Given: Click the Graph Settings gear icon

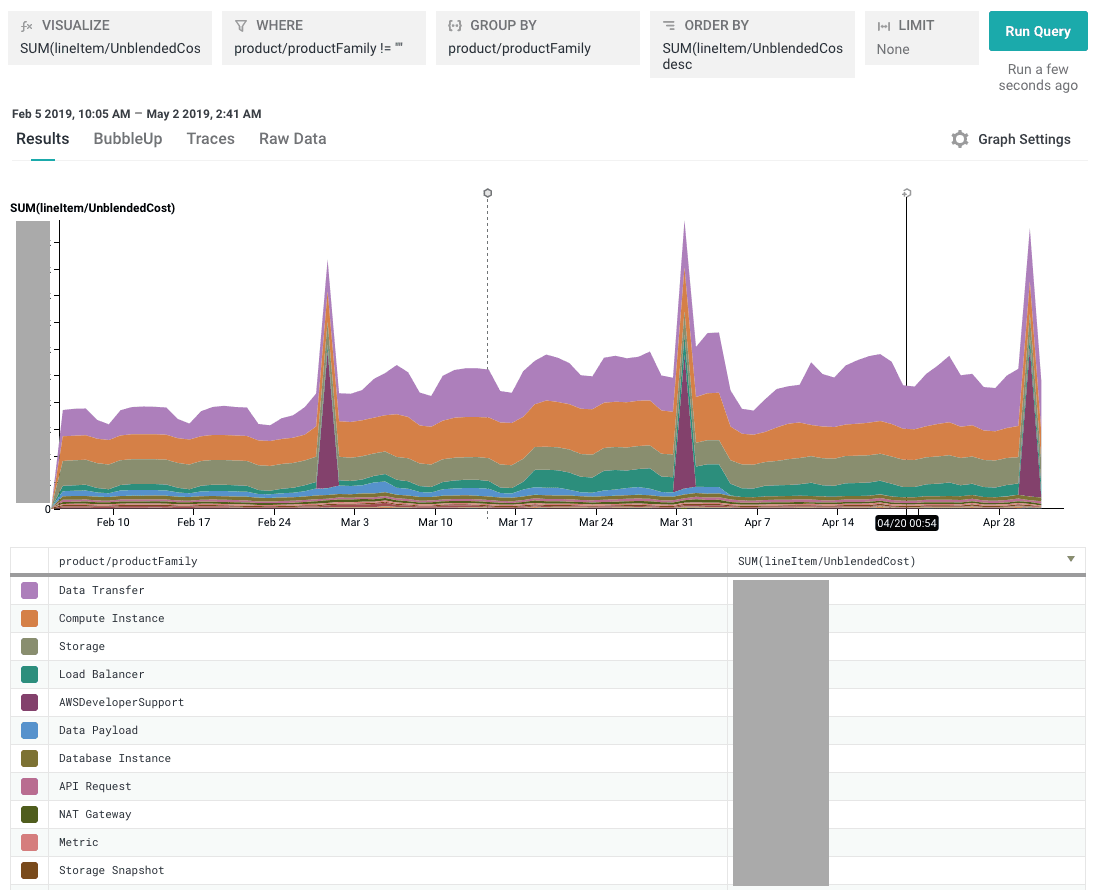Looking at the screenshot, I should coord(960,139).
